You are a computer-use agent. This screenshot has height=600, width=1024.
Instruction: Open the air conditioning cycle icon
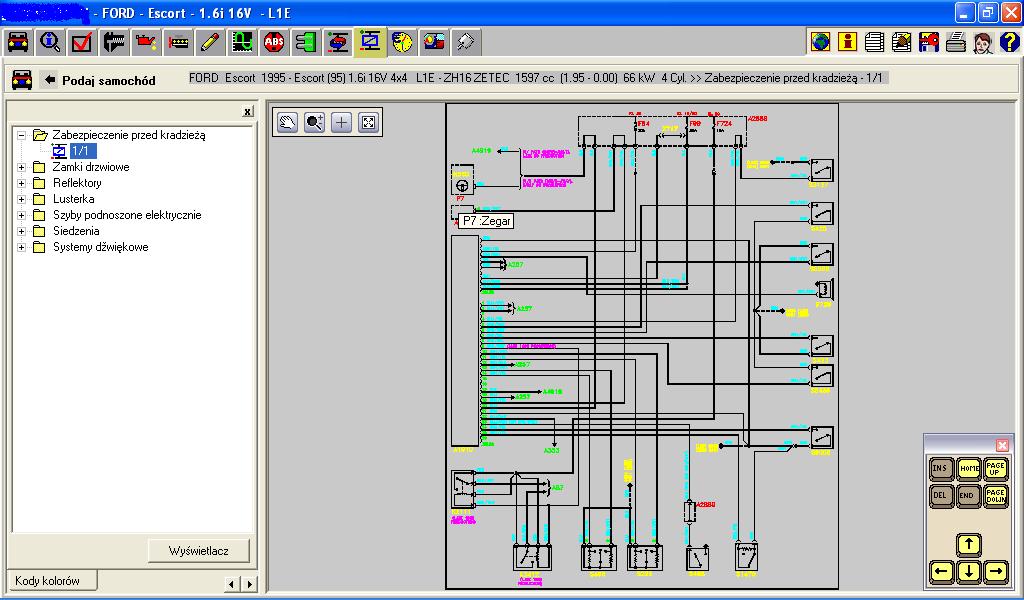pyautogui.click(x=338, y=42)
